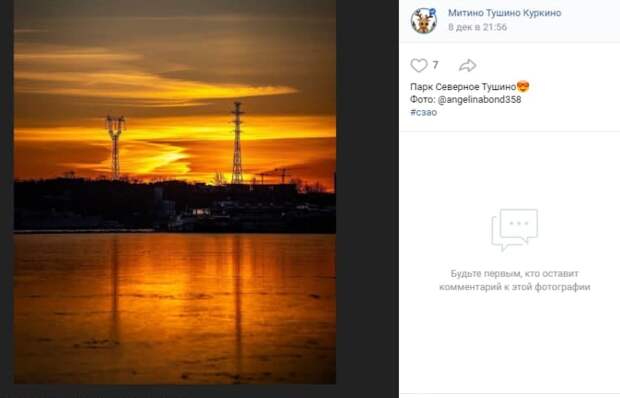Click the Будьте первым comment placeholder text
The width and height of the screenshot is (620, 398).
(514, 280)
